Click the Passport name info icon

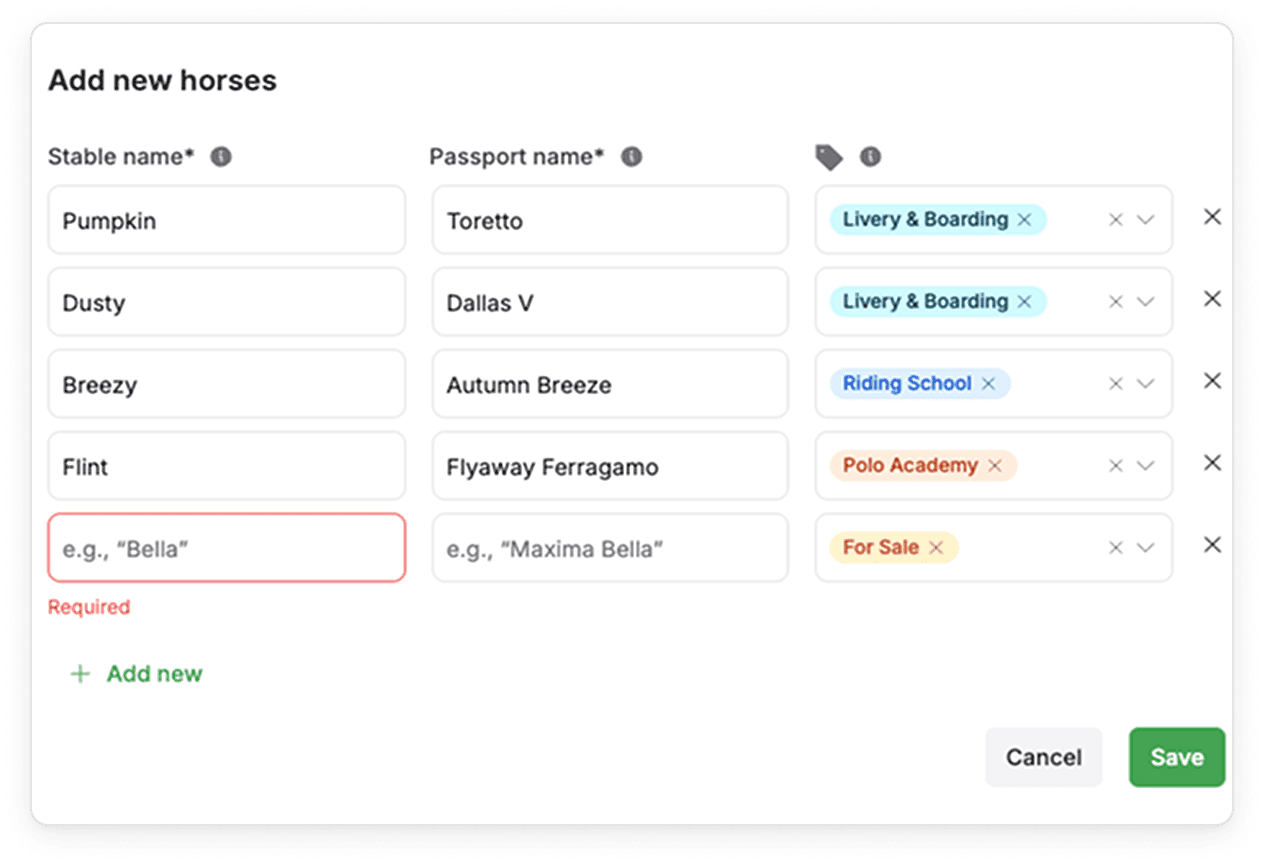[631, 157]
